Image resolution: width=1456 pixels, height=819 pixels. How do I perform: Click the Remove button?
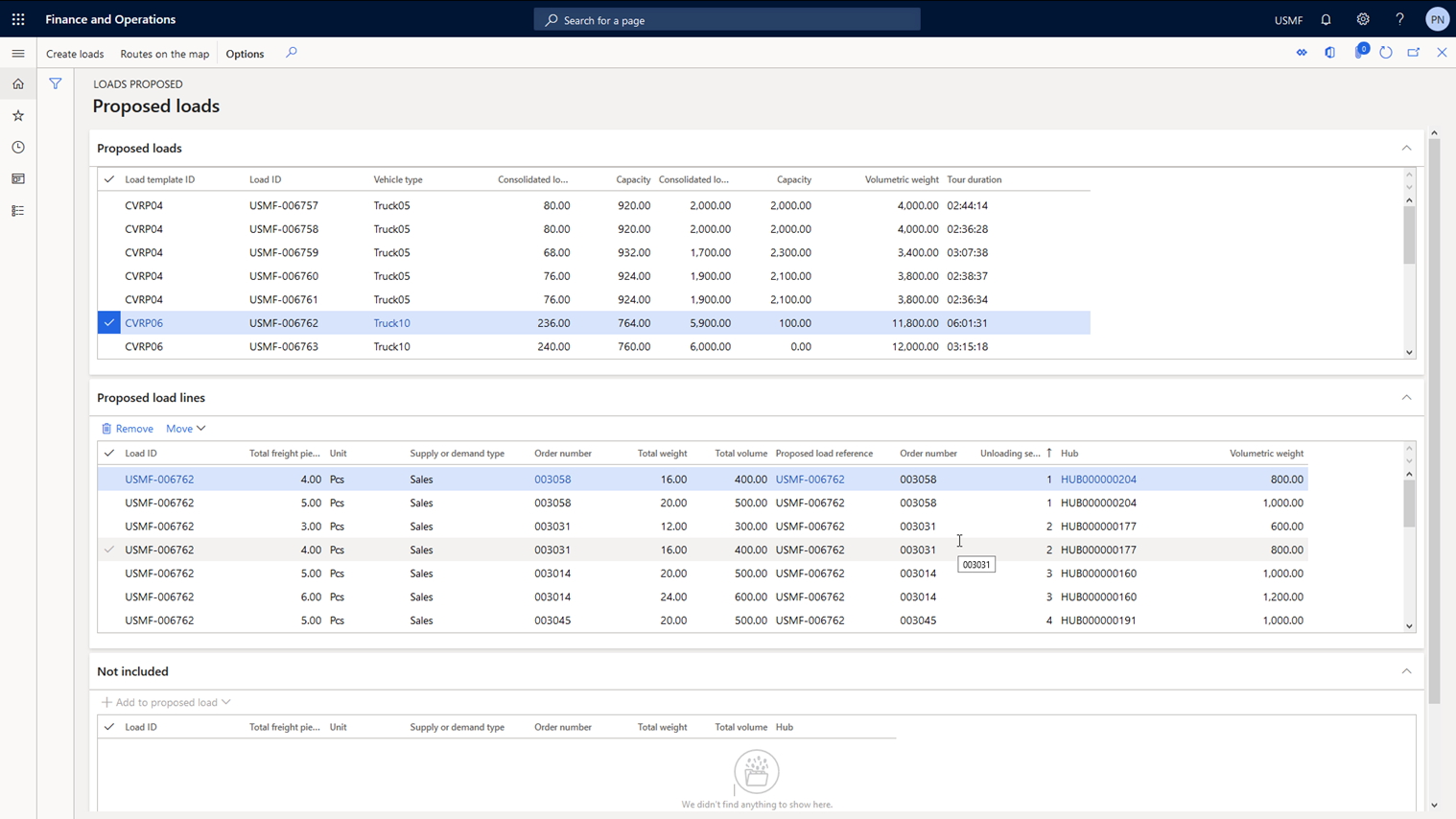click(128, 429)
